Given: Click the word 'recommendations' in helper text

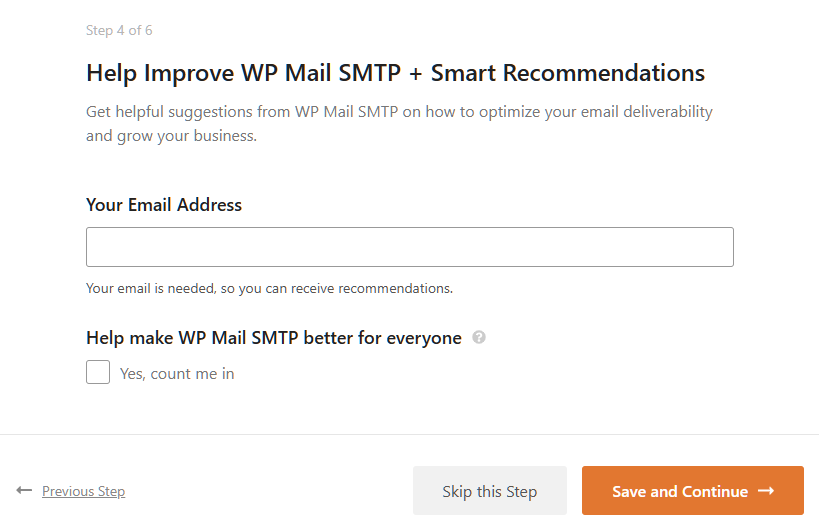Looking at the screenshot, I should coord(394,289).
